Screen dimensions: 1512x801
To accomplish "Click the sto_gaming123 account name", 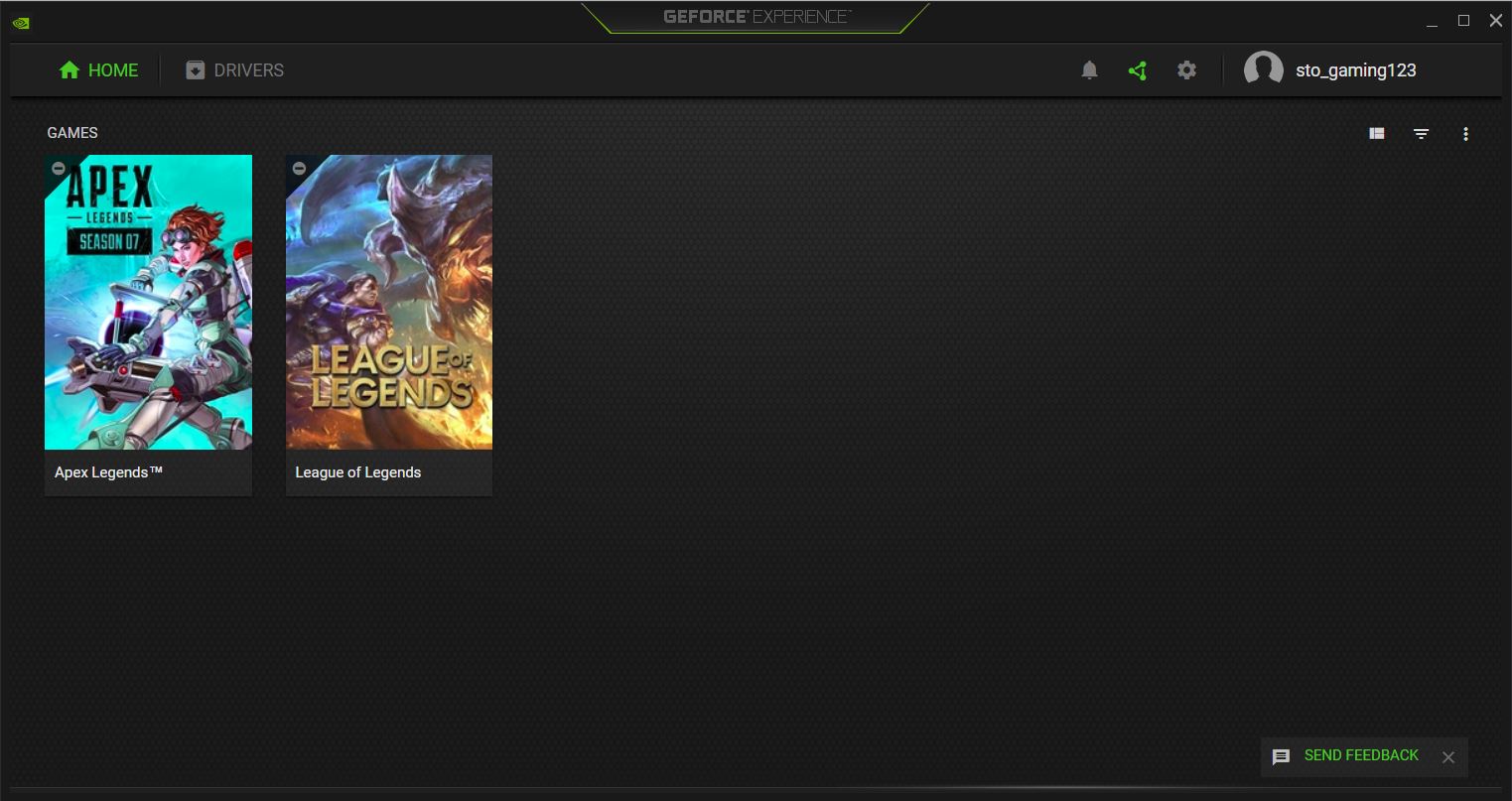I will 1355,70.
